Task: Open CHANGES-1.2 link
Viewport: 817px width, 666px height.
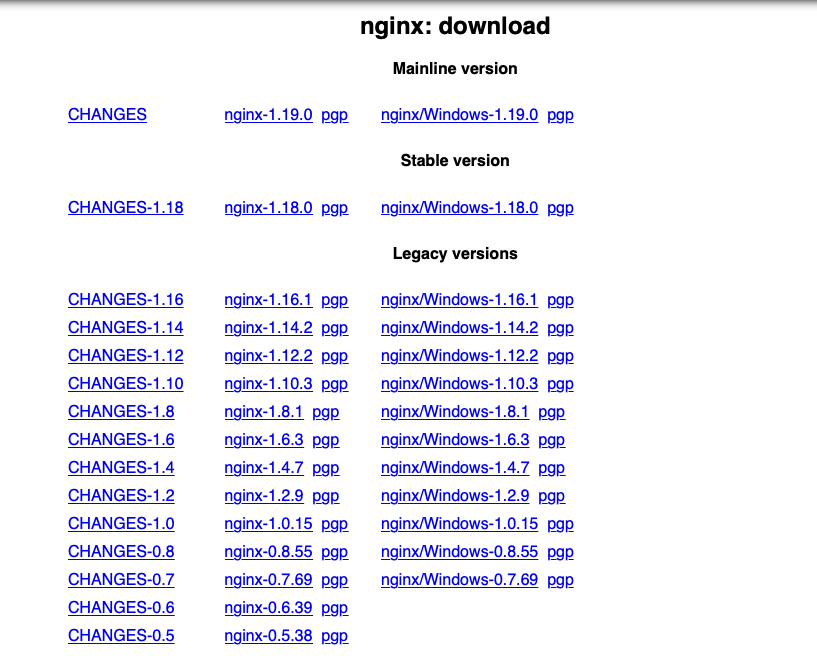Action: pyautogui.click(x=121, y=496)
